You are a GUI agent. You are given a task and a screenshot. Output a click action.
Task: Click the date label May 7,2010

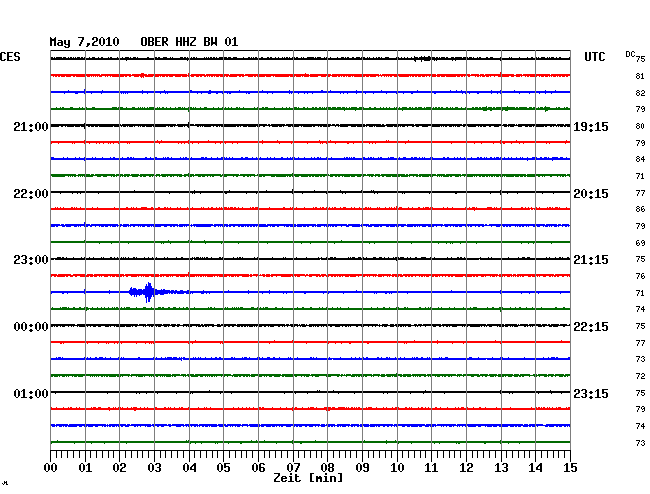(84, 42)
